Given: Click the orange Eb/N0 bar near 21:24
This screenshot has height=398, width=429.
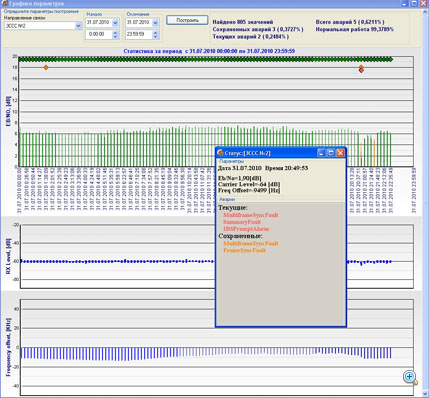Looking at the screenshot, I should (x=374, y=153).
